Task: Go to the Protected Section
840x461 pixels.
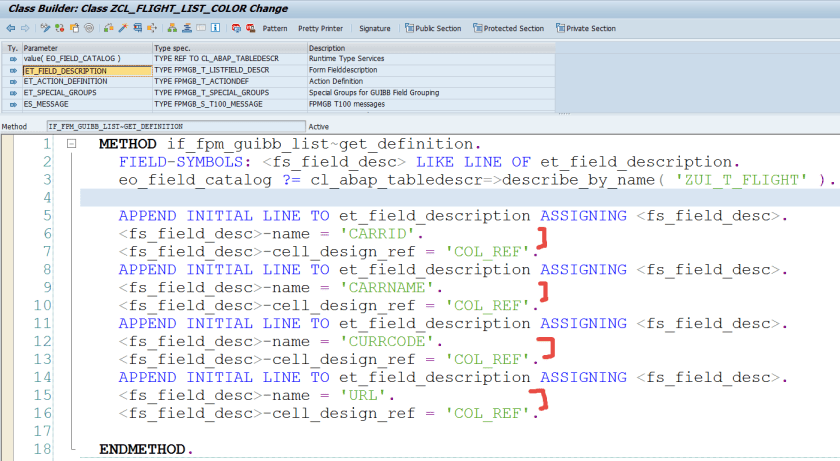Action: [509, 29]
